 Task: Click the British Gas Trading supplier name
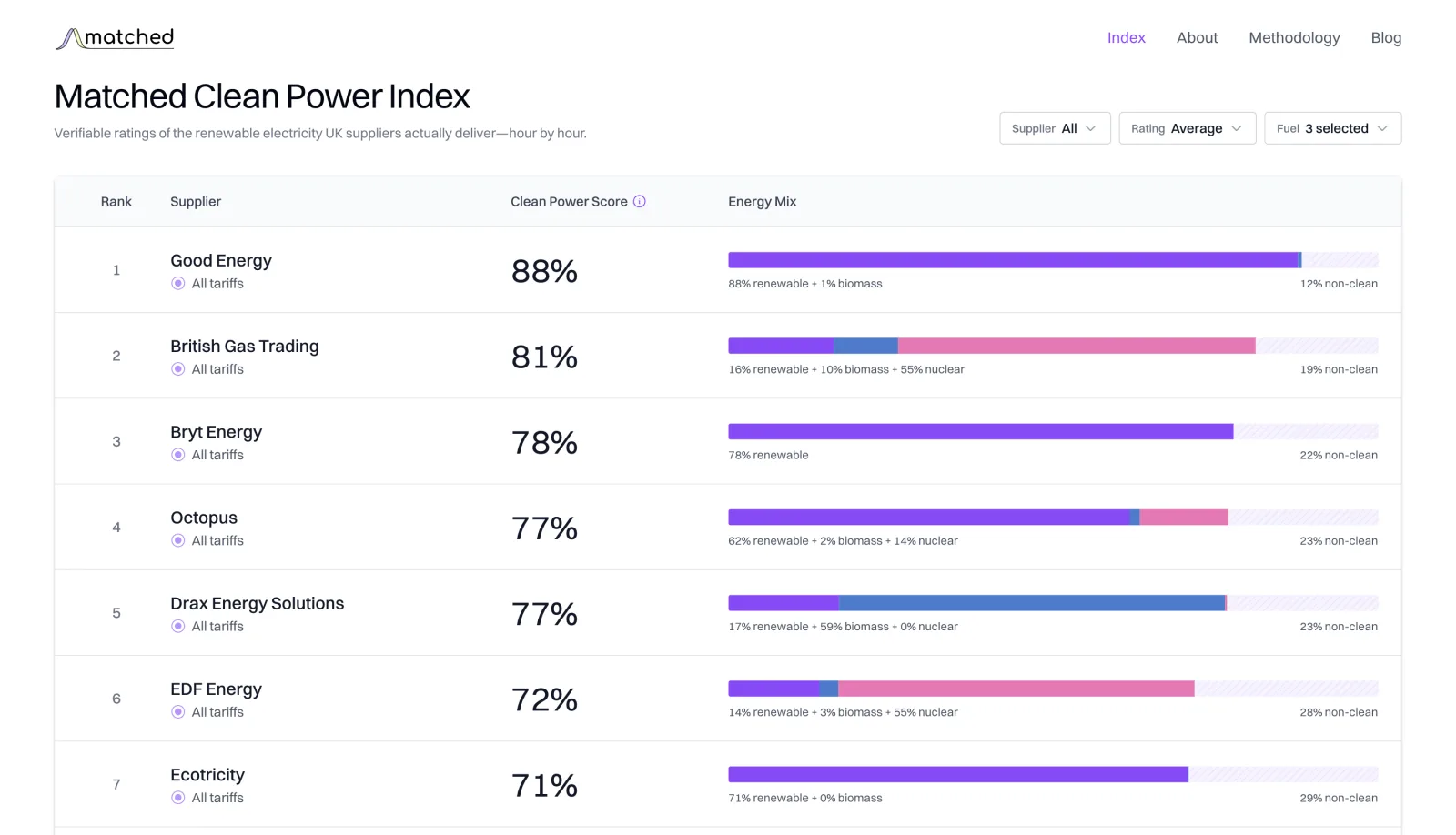[x=245, y=347]
